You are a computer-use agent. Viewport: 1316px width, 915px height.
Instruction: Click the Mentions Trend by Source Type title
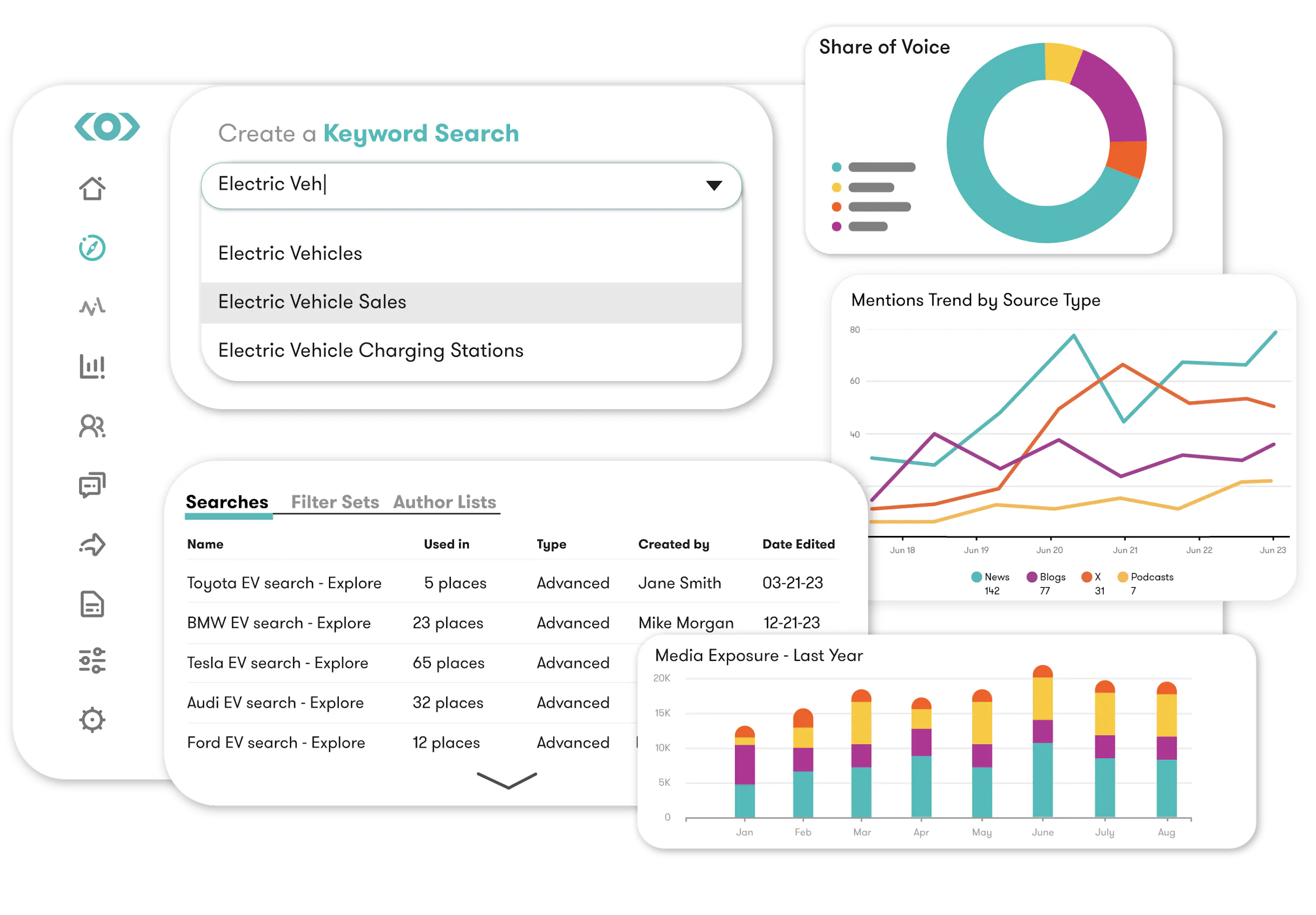click(x=975, y=300)
